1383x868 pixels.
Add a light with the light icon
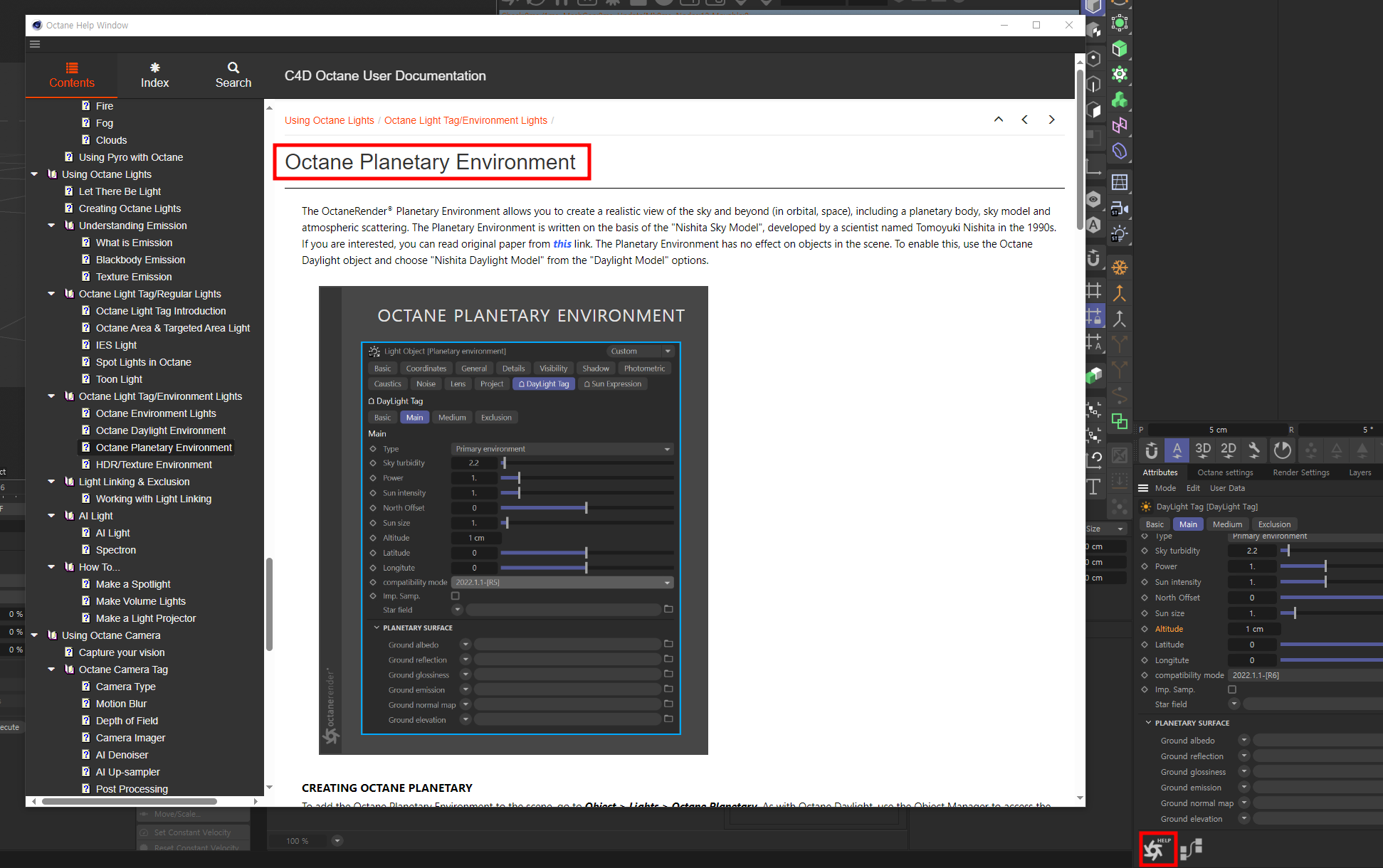click(x=1120, y=233)
